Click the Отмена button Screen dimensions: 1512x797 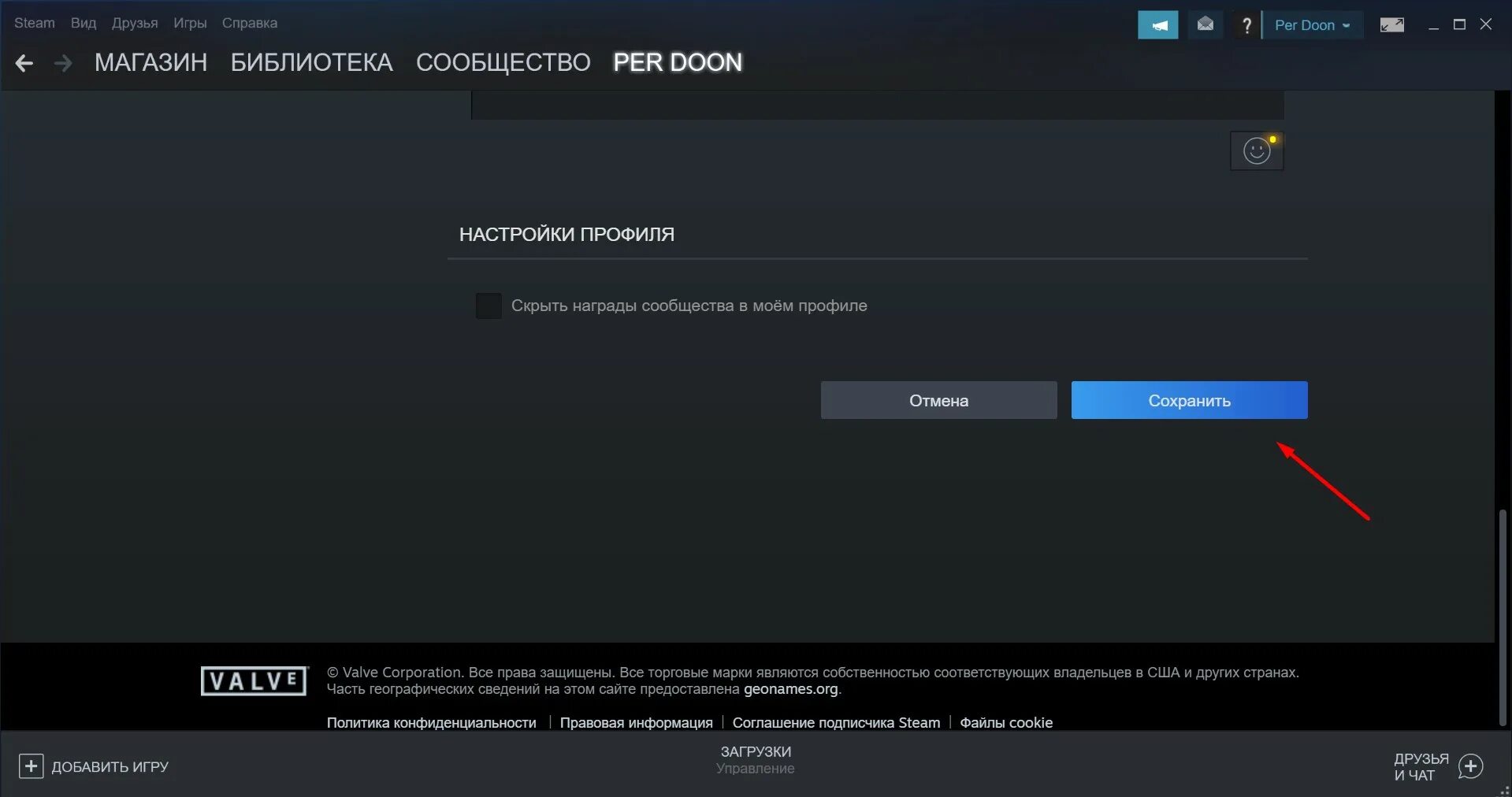tap(938, 400)
